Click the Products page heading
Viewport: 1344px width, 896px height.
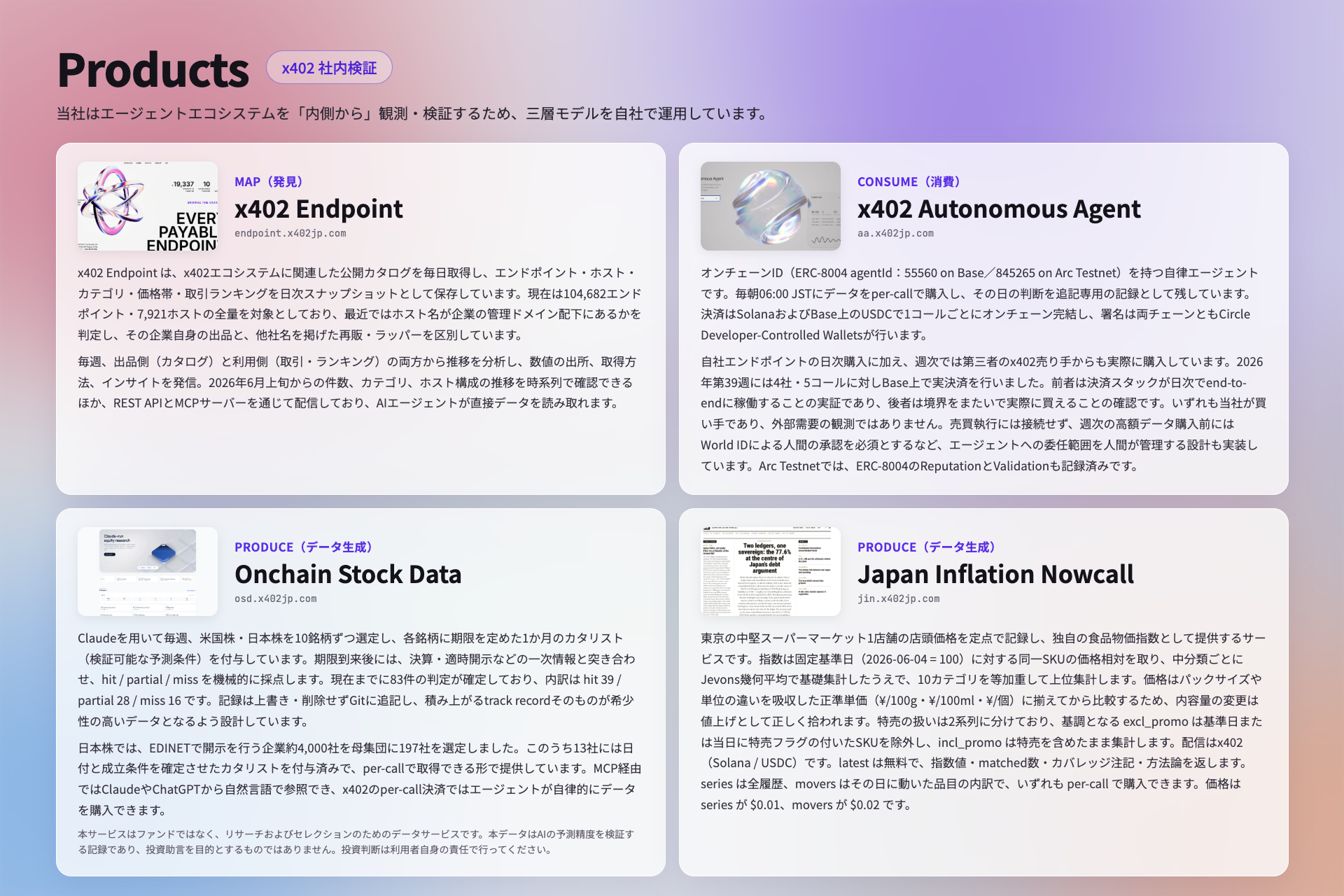point(153,70)
